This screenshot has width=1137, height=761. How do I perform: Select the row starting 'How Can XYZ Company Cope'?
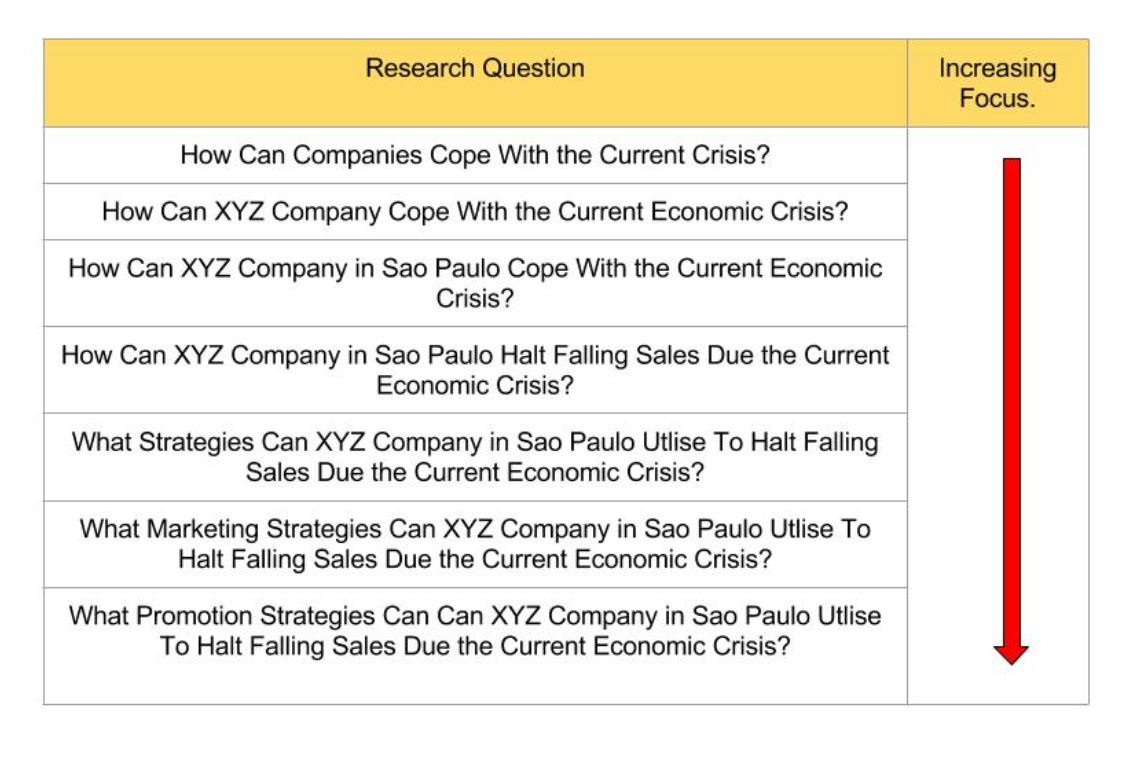(475, 212)
